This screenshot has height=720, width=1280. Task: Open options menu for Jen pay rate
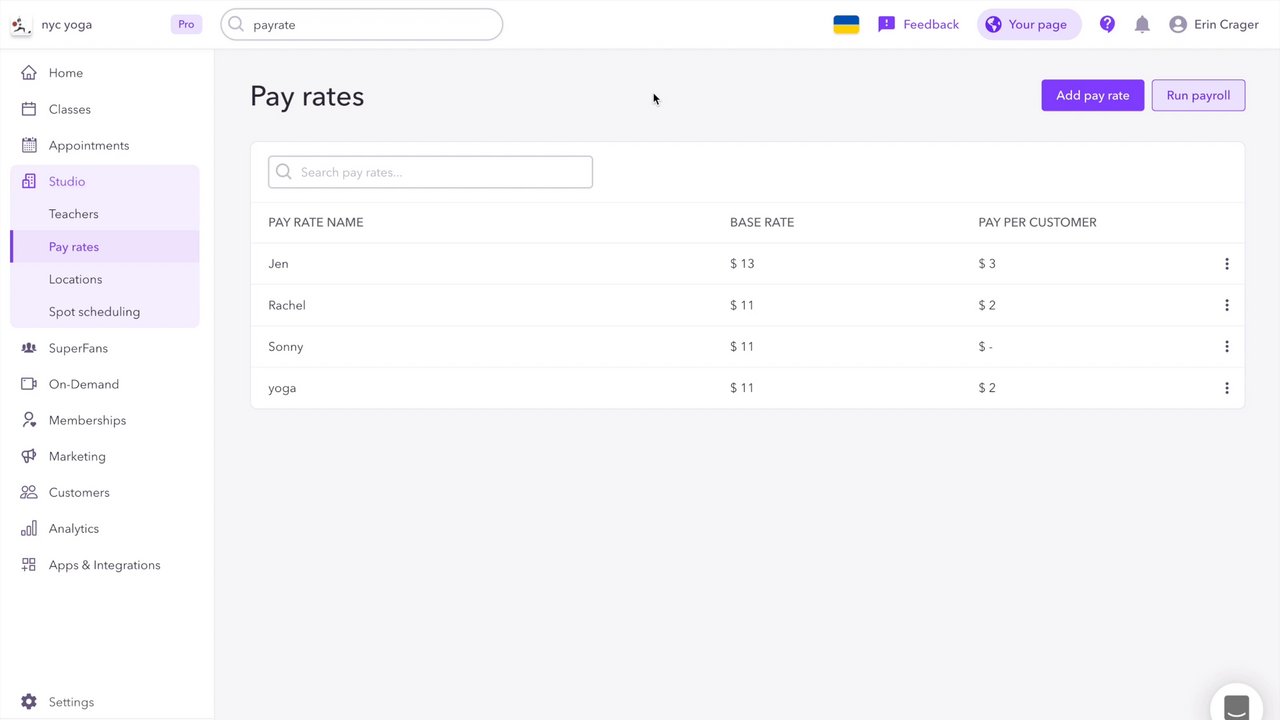point(1227,264)
